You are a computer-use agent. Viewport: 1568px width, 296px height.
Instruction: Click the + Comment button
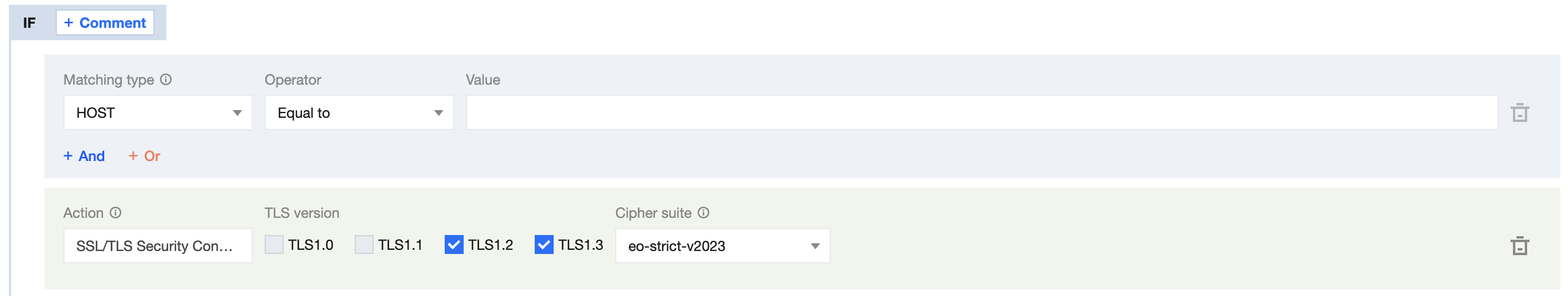coord(105,23)
